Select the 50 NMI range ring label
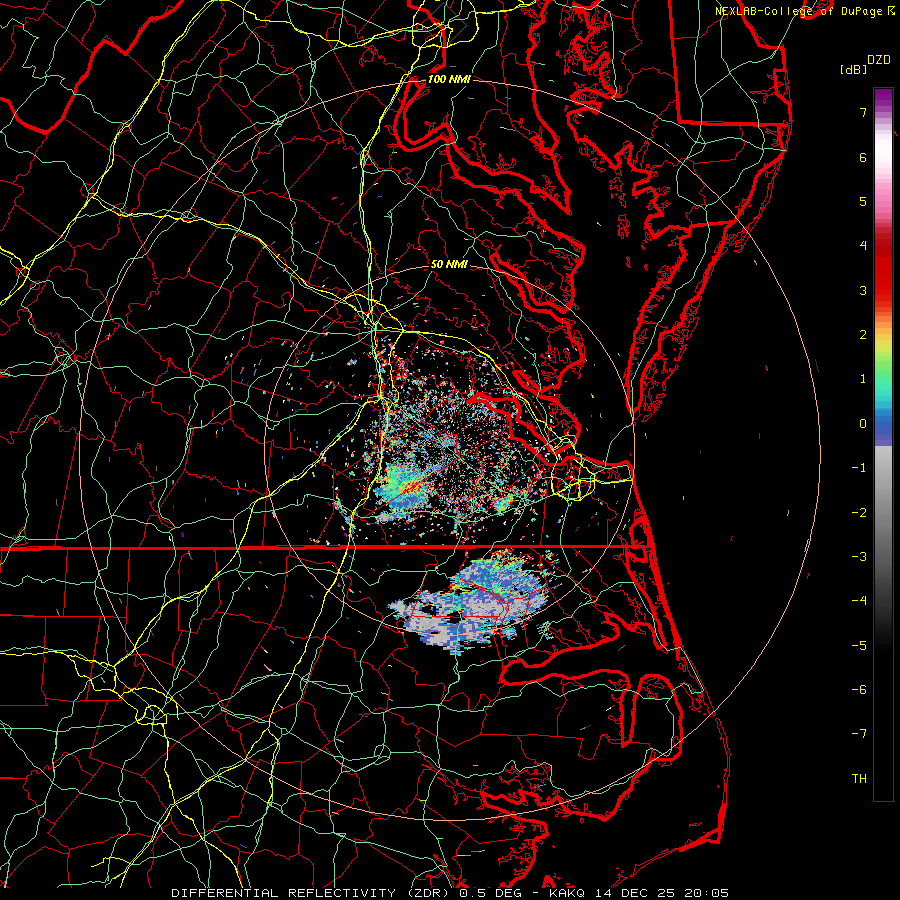Viewport: 900px width, 900px height. (x=449, y=265)
